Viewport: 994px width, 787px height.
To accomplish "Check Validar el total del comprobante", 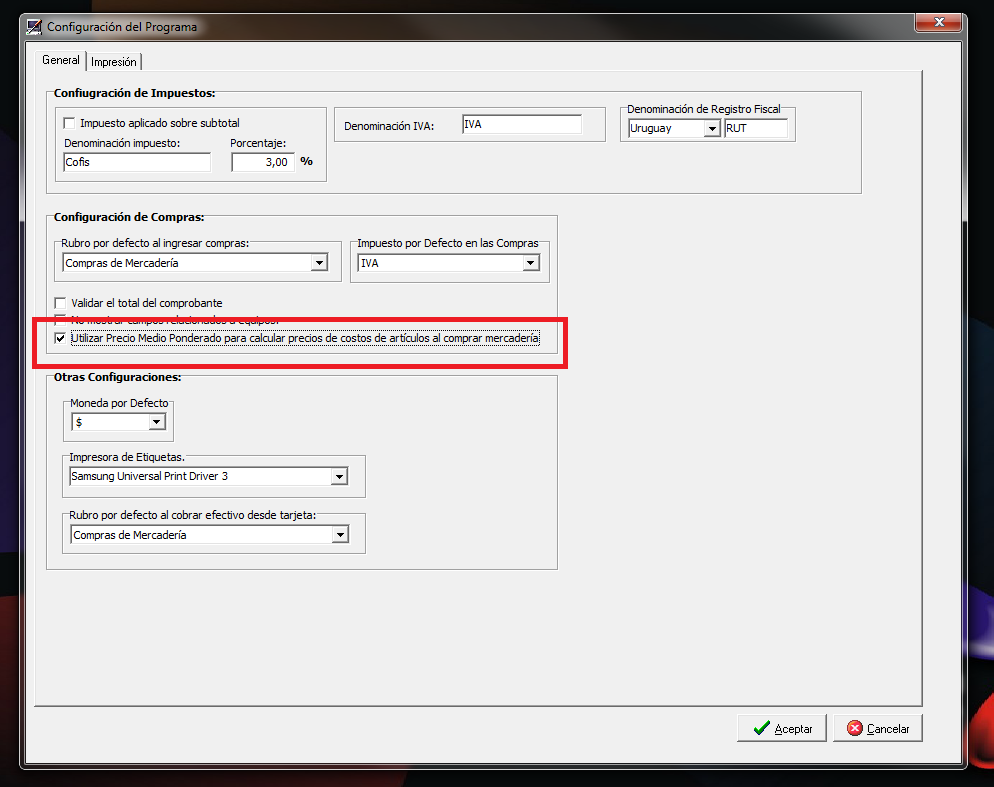I will click(61, 303).
